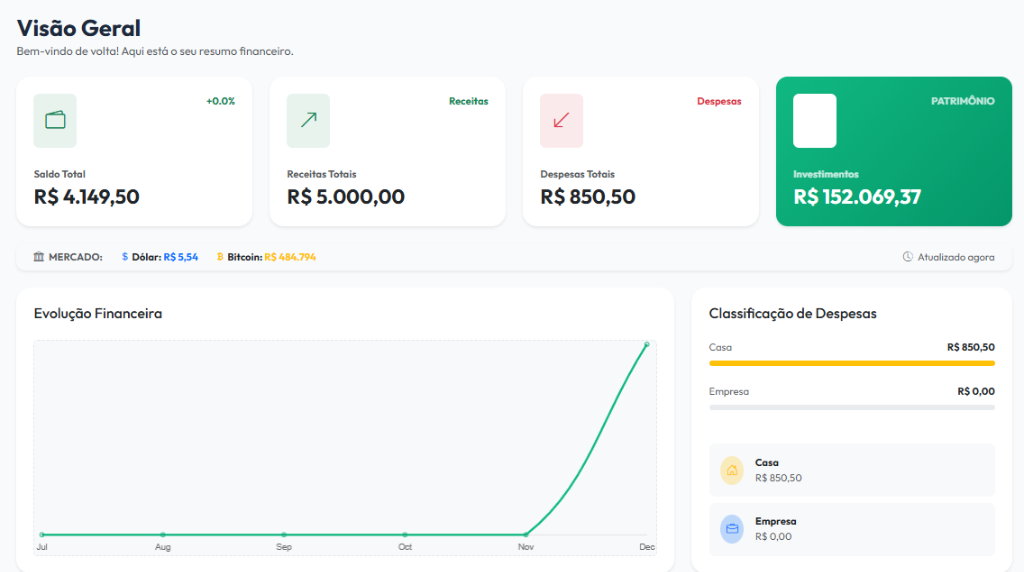Click the bank building icon beside MERCADO
Viewport: 1024px width, 572px height.
[x=39, y=257]
